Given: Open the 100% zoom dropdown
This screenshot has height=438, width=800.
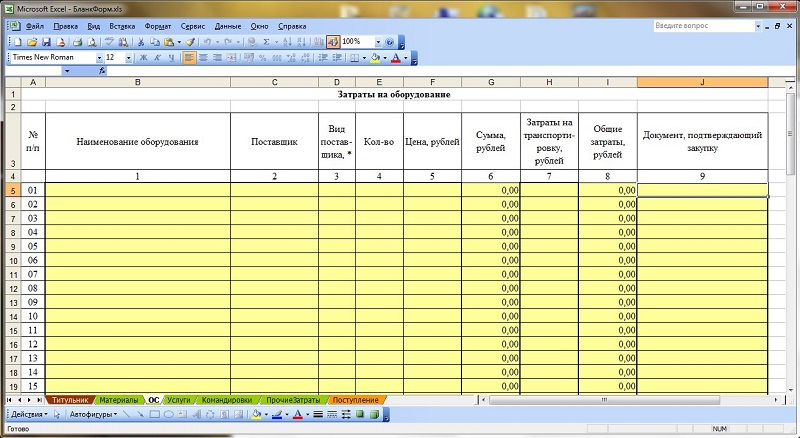Looking at the screenshot, I should point(378,43).
